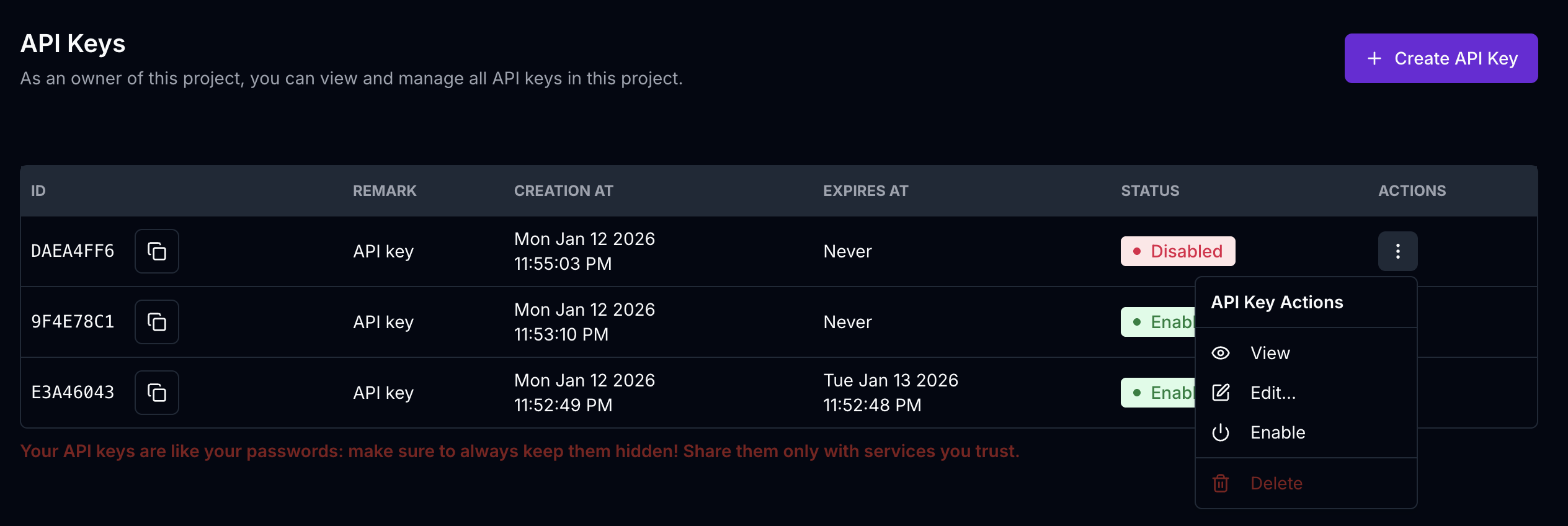Click the Status column header

pos(1150,190)
